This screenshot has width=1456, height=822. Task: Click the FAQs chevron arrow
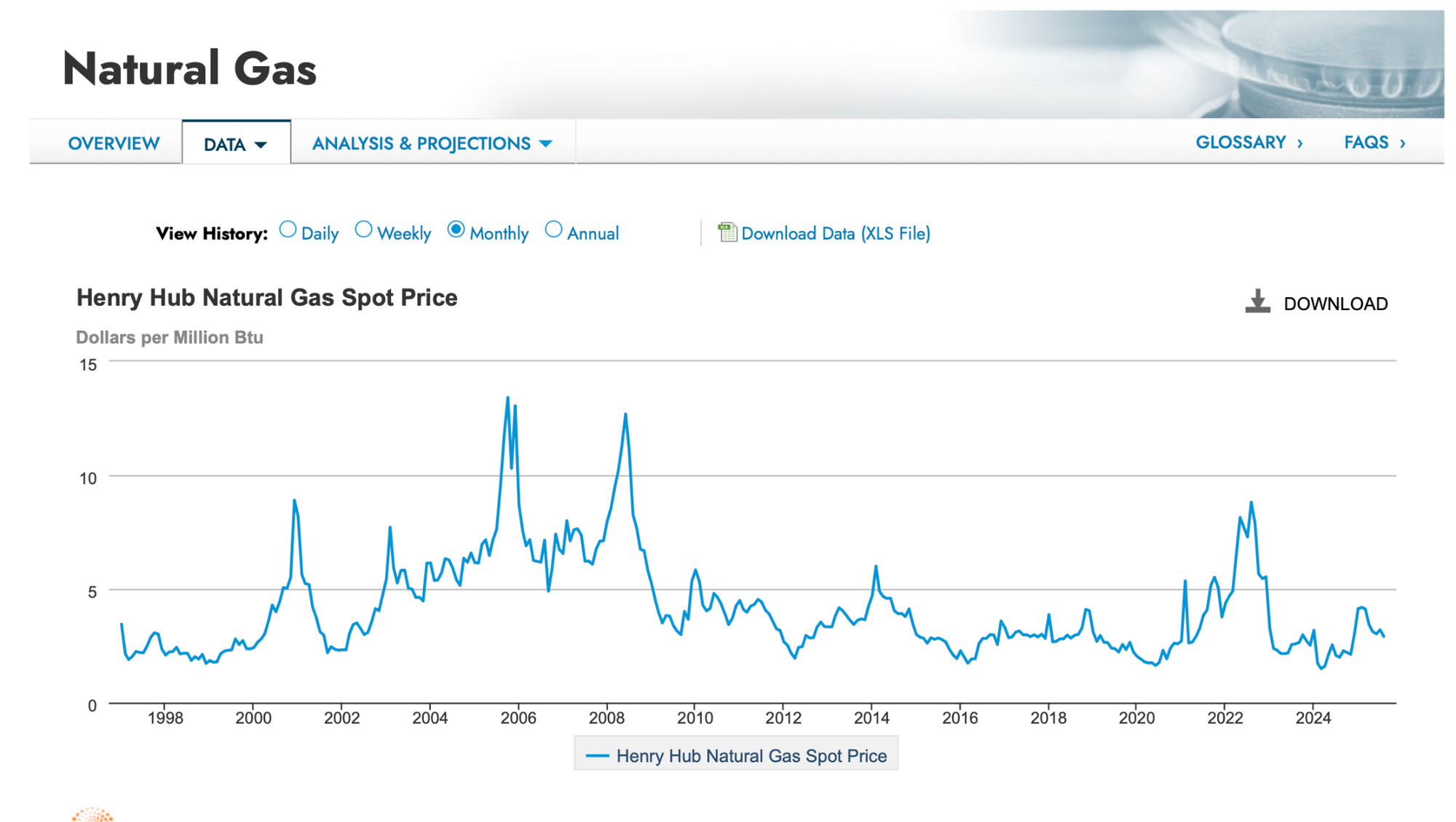pyautogui.click(x=1403, y=143)
